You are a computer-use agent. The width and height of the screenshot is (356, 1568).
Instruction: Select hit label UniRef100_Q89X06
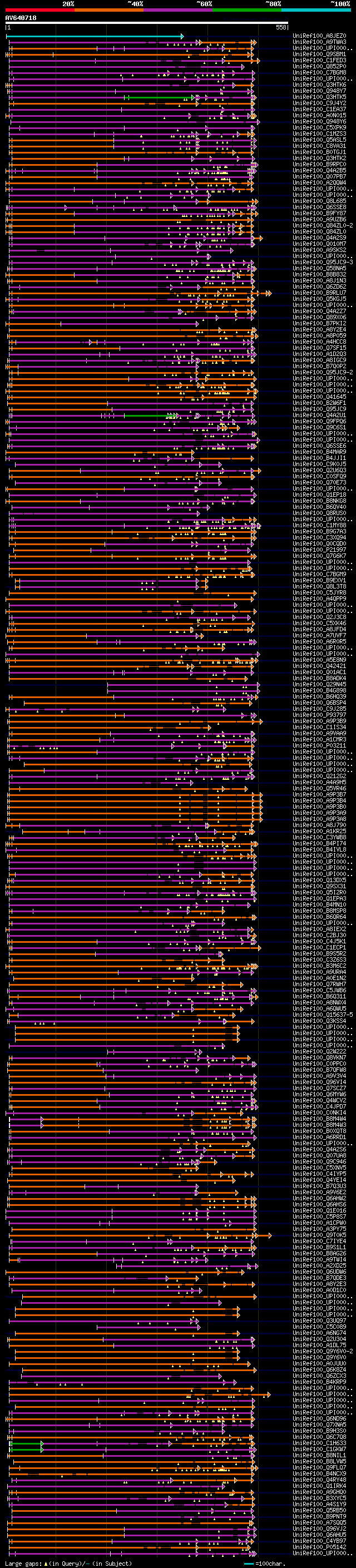(x=319, y=317)
